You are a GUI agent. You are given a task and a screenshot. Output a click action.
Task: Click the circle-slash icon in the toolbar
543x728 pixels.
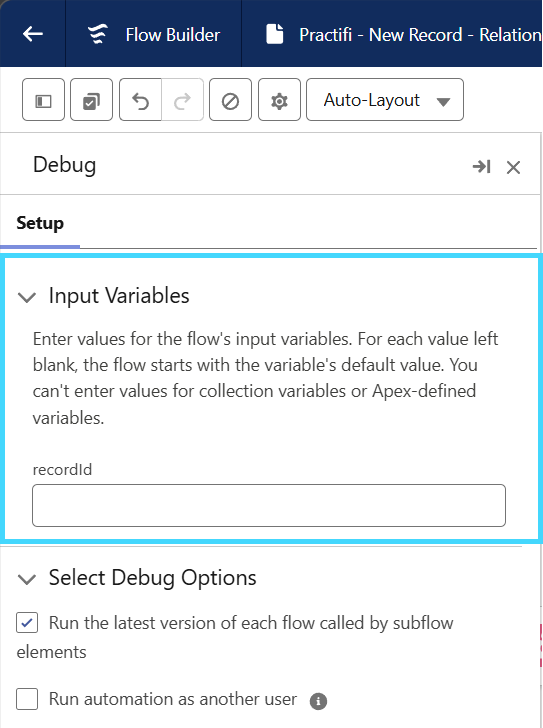231,100
